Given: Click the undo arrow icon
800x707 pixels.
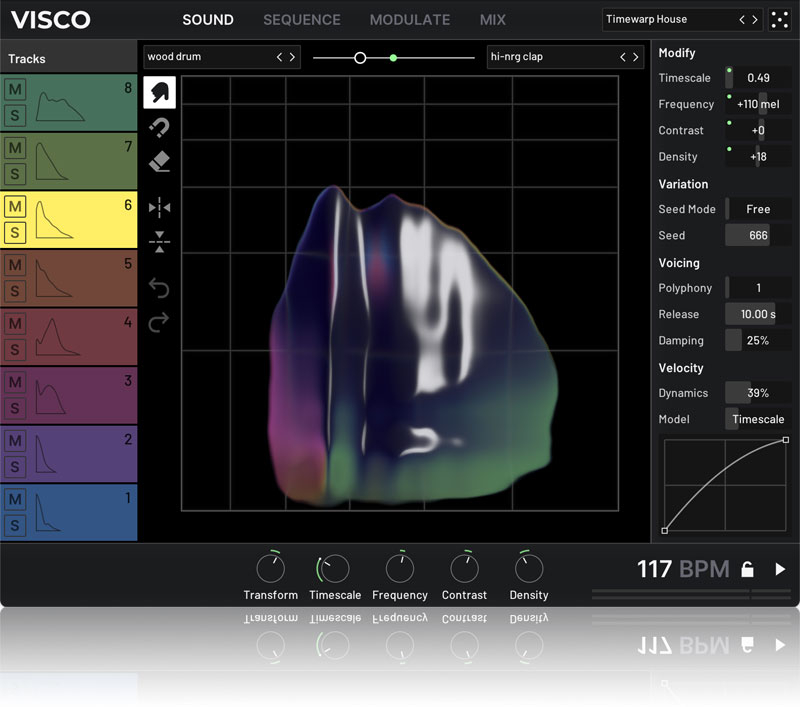Looking at the screenshot, I should pyautogui.click(x=159, y=289).
